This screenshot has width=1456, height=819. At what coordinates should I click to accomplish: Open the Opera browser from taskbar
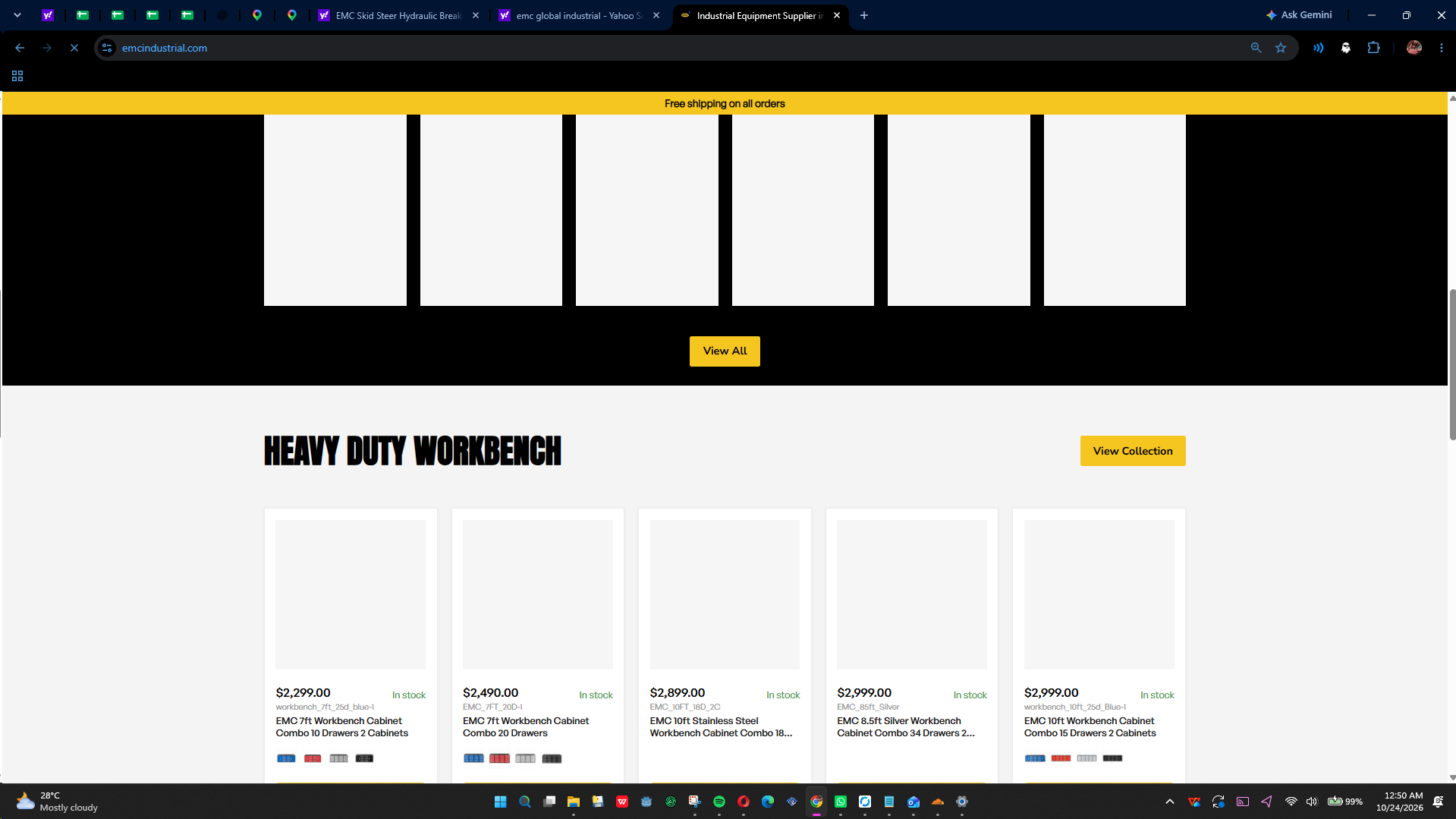tap(744, 802)
